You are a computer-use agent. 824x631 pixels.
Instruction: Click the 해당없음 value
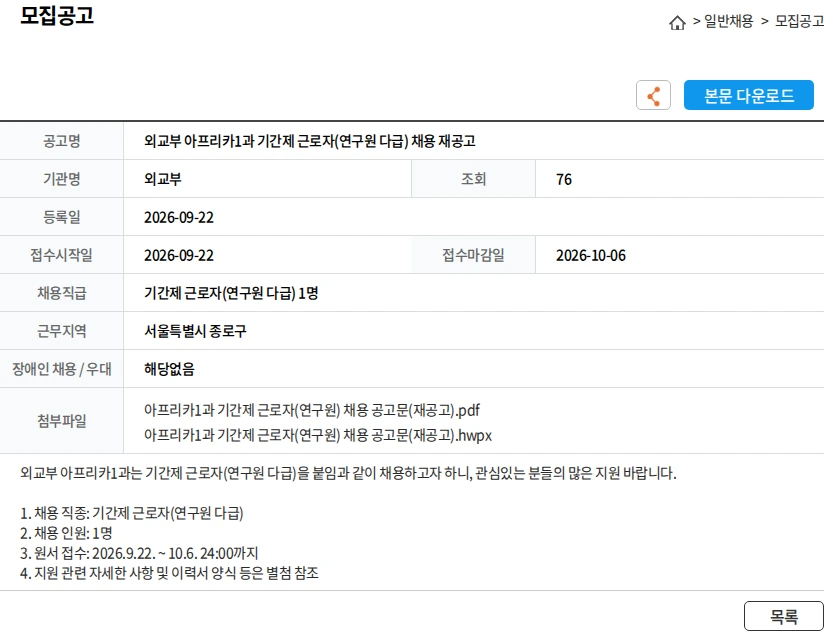point(169,369)
